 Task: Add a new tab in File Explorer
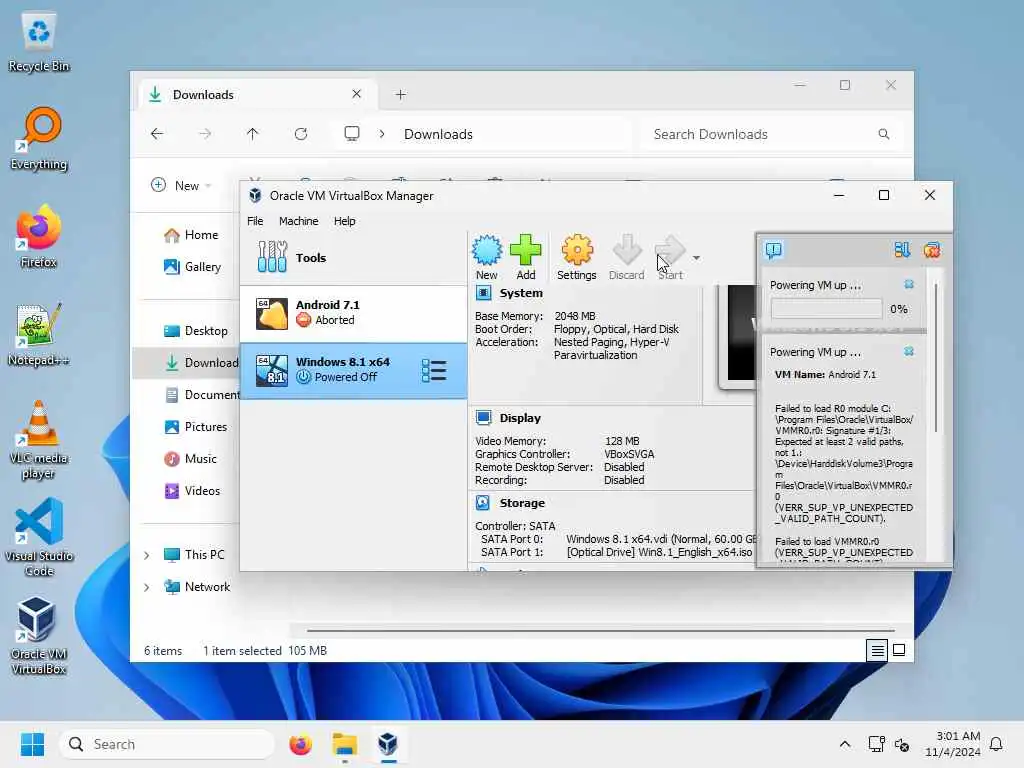(400, 95)
